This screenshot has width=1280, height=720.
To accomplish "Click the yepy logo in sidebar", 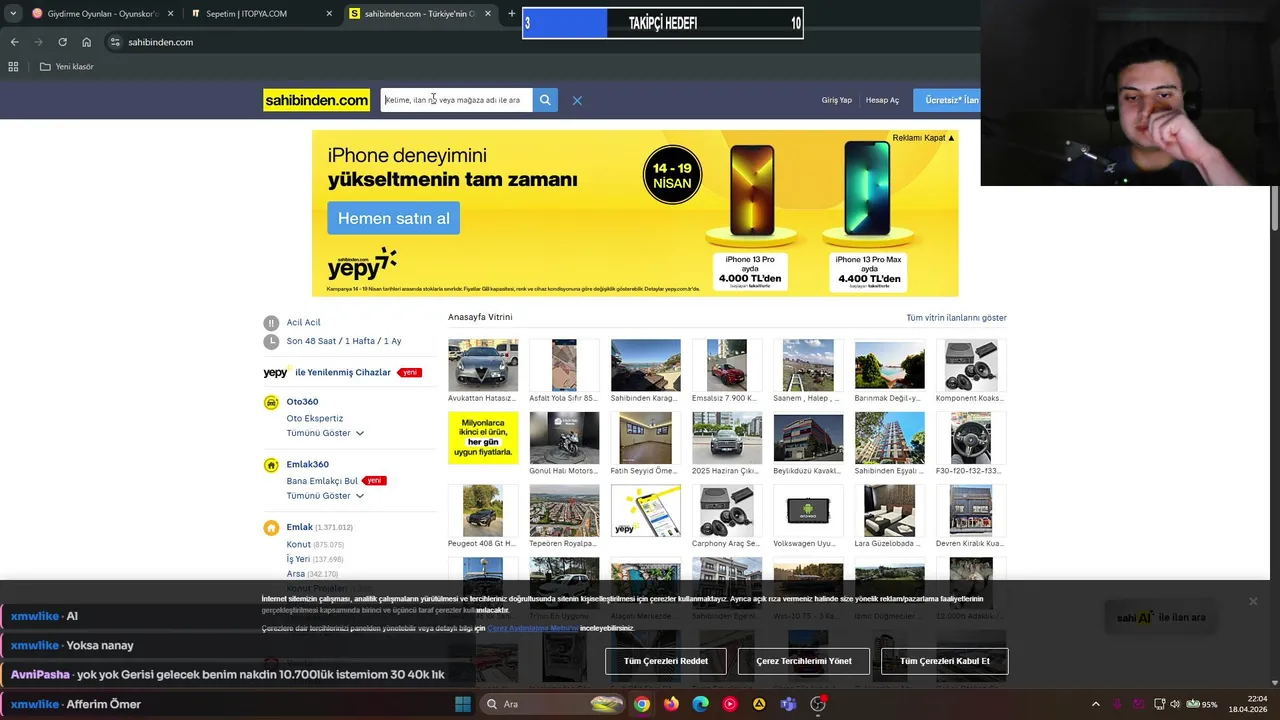I will tap(276, 372).
